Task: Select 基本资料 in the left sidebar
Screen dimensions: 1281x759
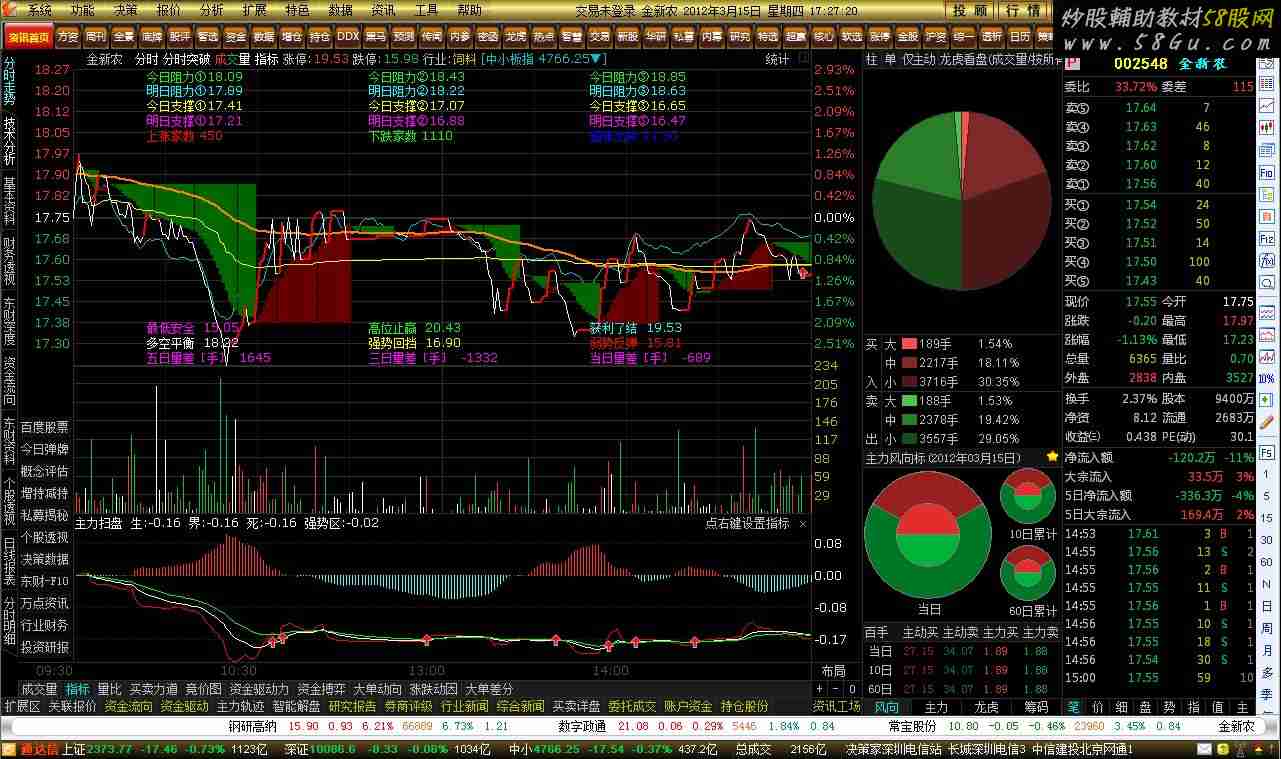Action: (9, 201)
